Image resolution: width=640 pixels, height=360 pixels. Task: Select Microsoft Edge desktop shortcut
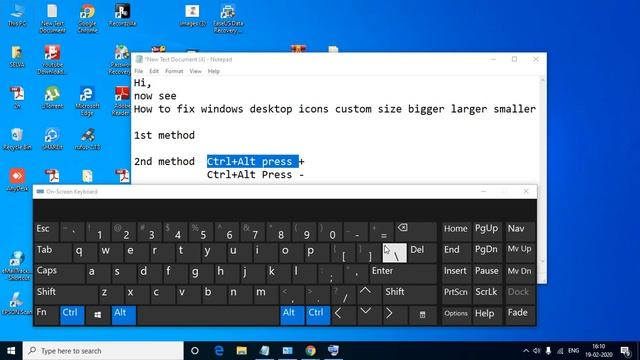click(x=87, y=101)
